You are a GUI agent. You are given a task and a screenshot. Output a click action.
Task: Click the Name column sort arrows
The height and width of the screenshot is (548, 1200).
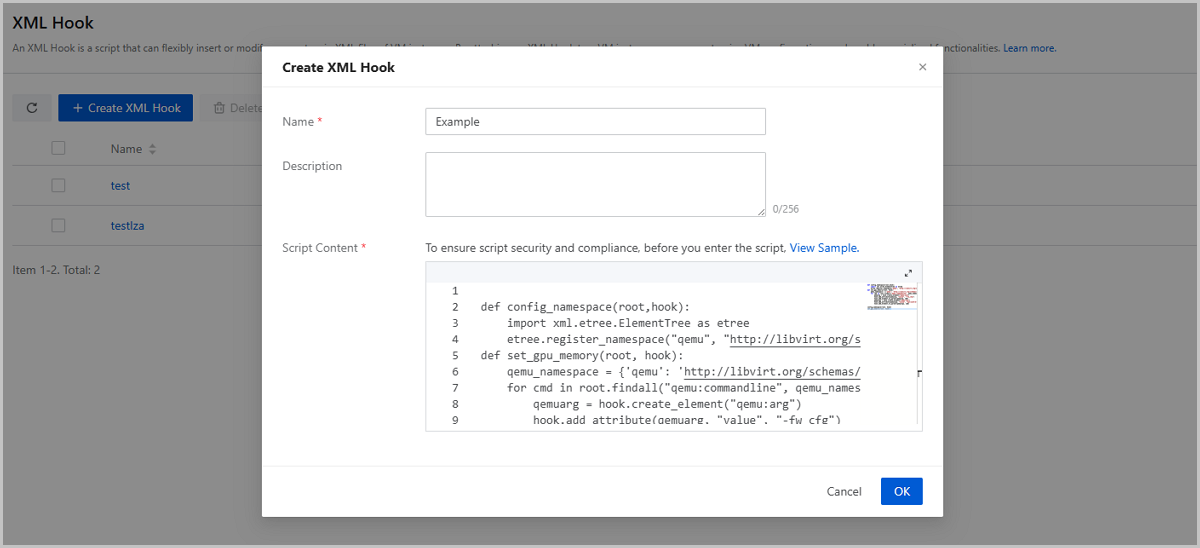[x=153, y=149]
